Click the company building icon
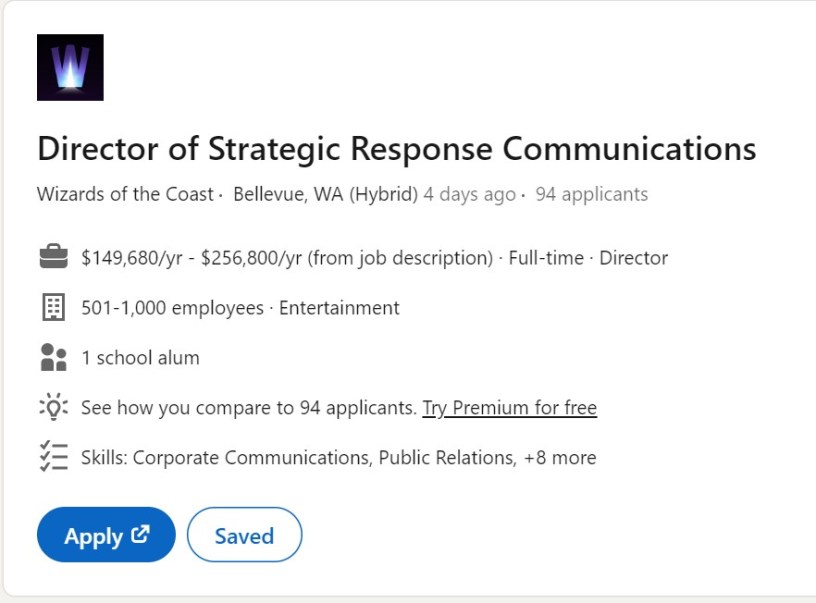The image size is (816, 603). point(53,308)
